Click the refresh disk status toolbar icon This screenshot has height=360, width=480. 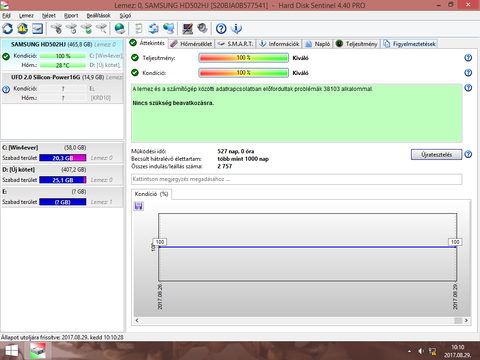tap(8, 29)
